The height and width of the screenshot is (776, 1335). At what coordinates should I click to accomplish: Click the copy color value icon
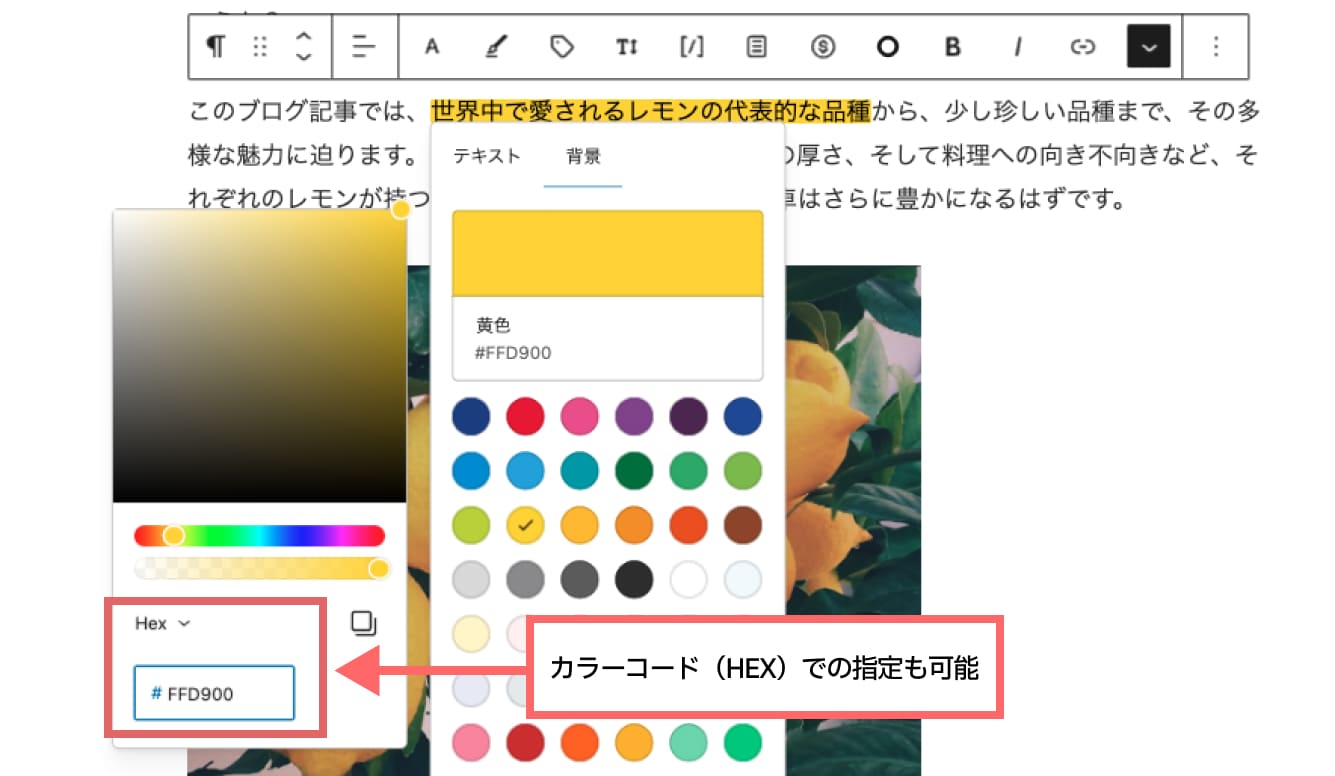point(363,622)
